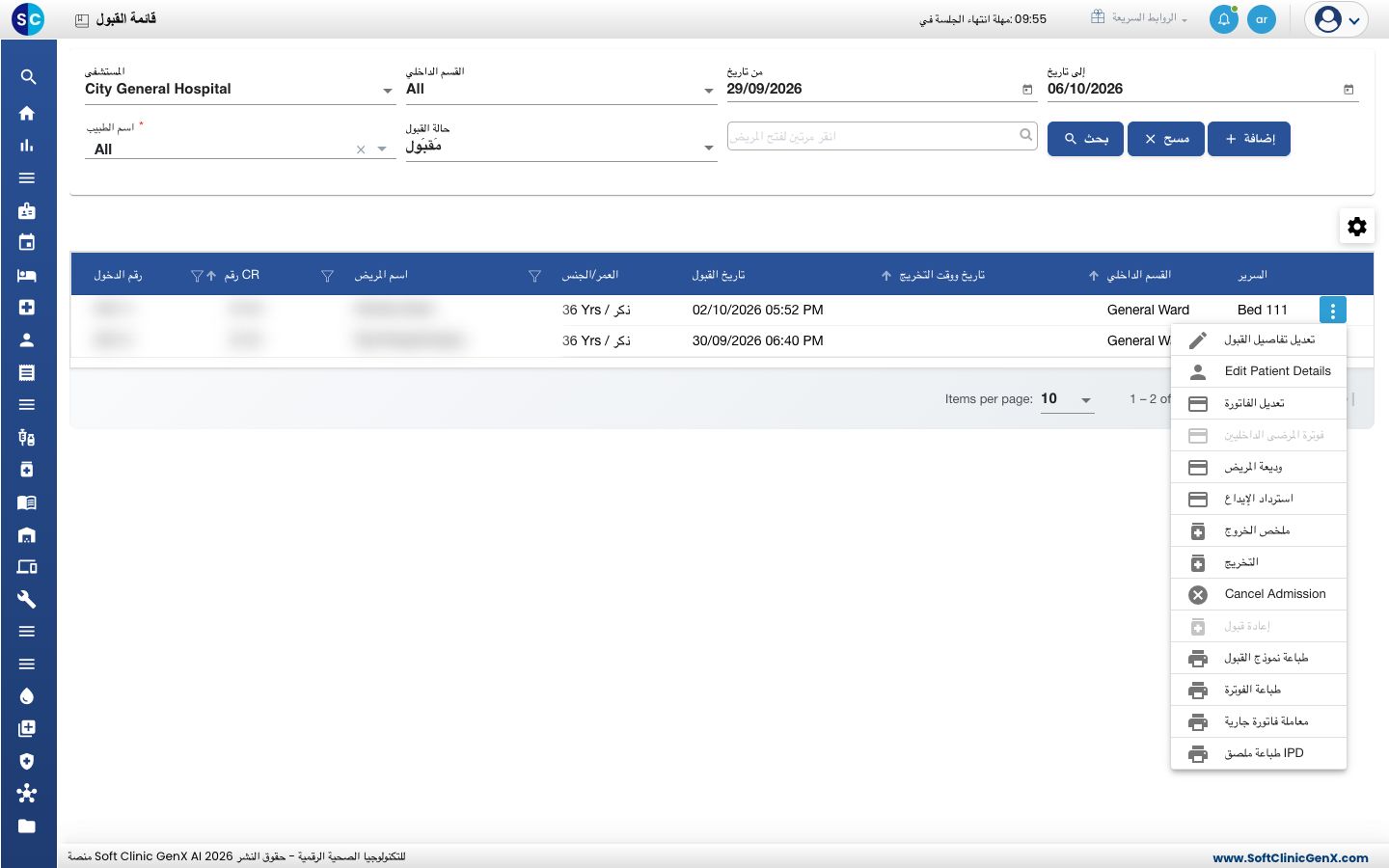Image resolution: width=1389 pixels, height=868 pixels.
Task: Open the user profile avatar menu
Action: (1336, 19)
